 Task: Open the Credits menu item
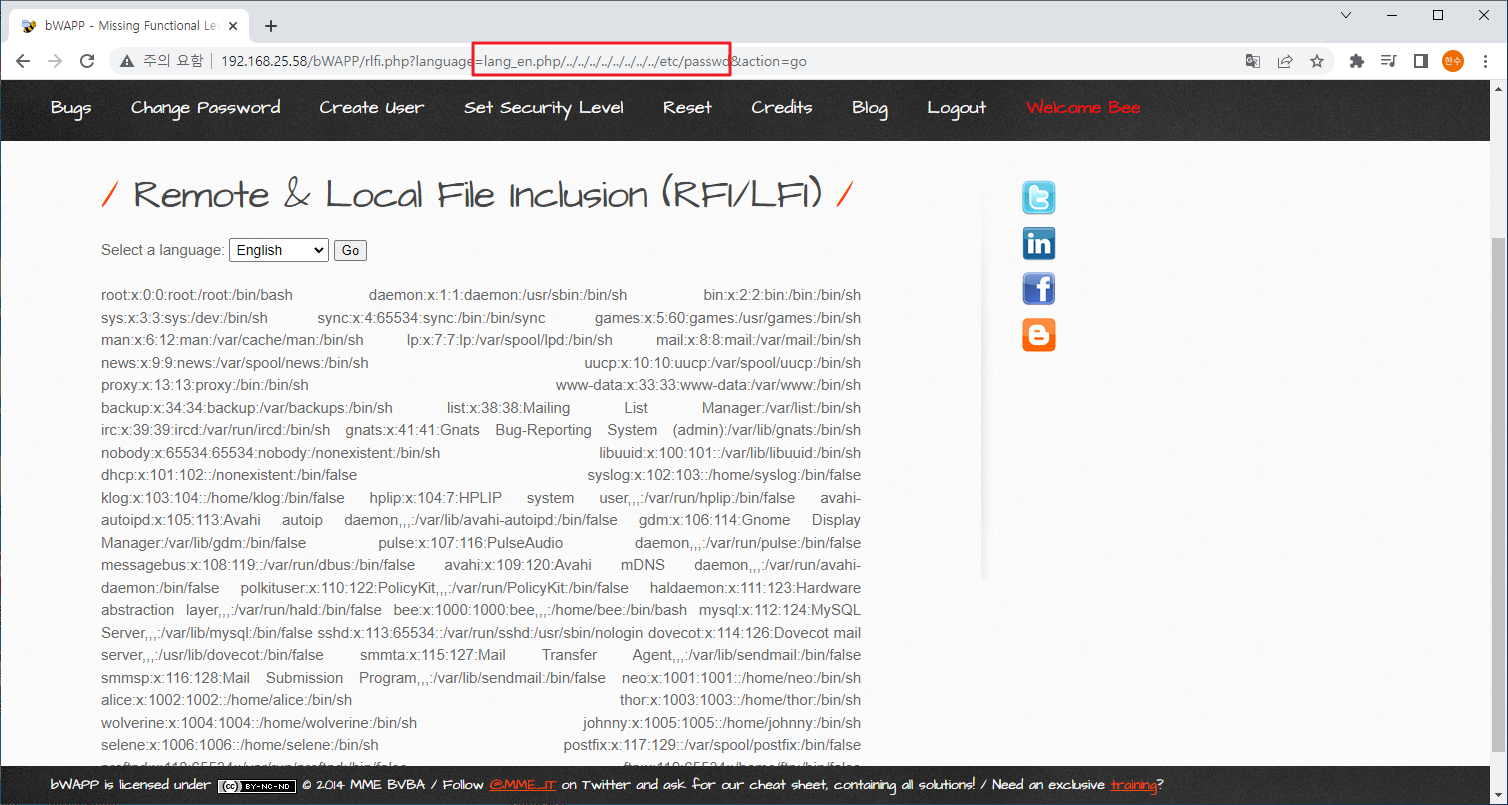(x=782, y=108)
